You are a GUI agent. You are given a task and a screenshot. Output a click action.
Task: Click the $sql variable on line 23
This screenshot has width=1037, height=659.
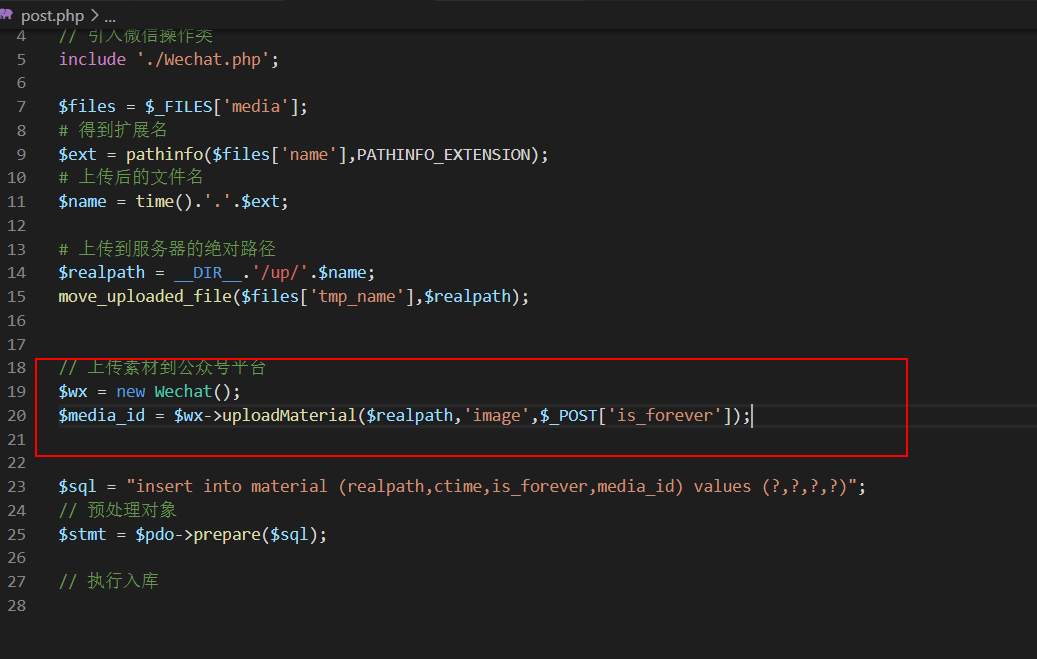77,486
